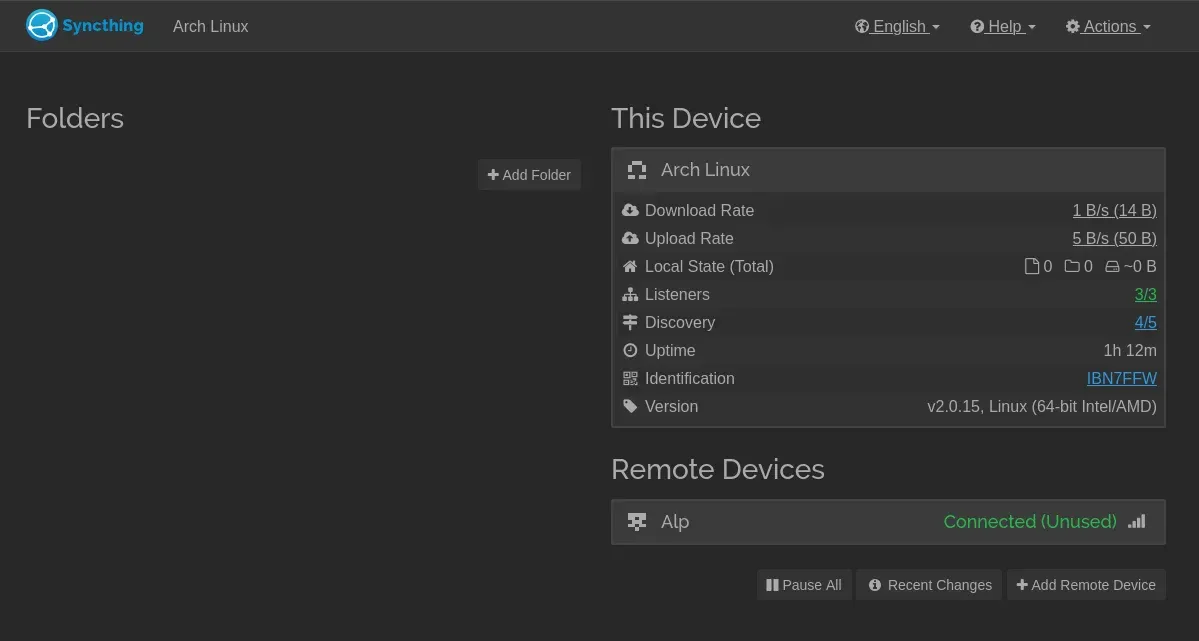Click the Recent Changes button
This screenshot has height=641, width=1199.
[929, 584]
